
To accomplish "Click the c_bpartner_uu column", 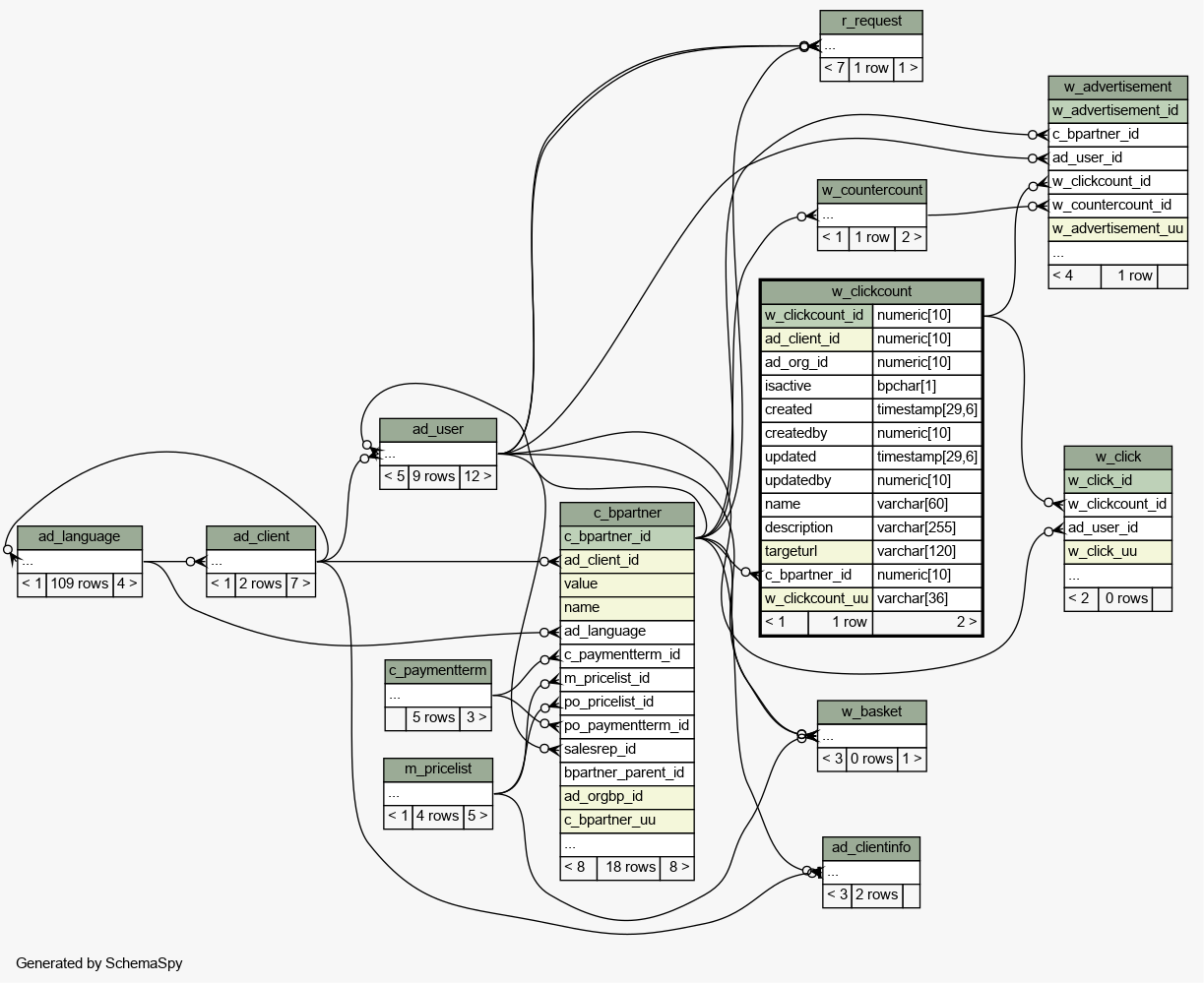I will pos(627,820).
